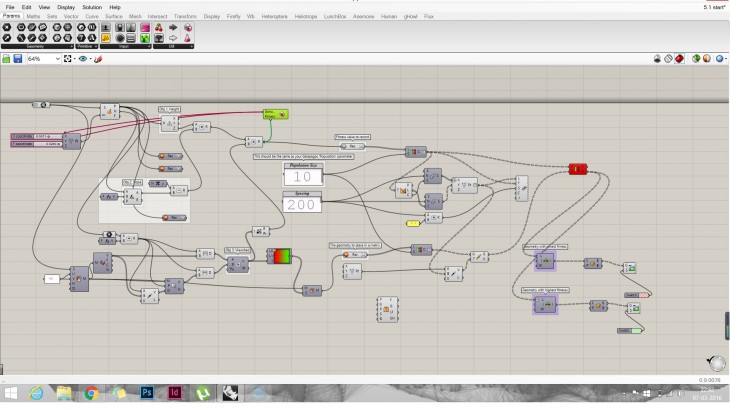Viewport: 730px width, 411px height.
Task: Click the red-green gradient component
Action: (277, 256)
